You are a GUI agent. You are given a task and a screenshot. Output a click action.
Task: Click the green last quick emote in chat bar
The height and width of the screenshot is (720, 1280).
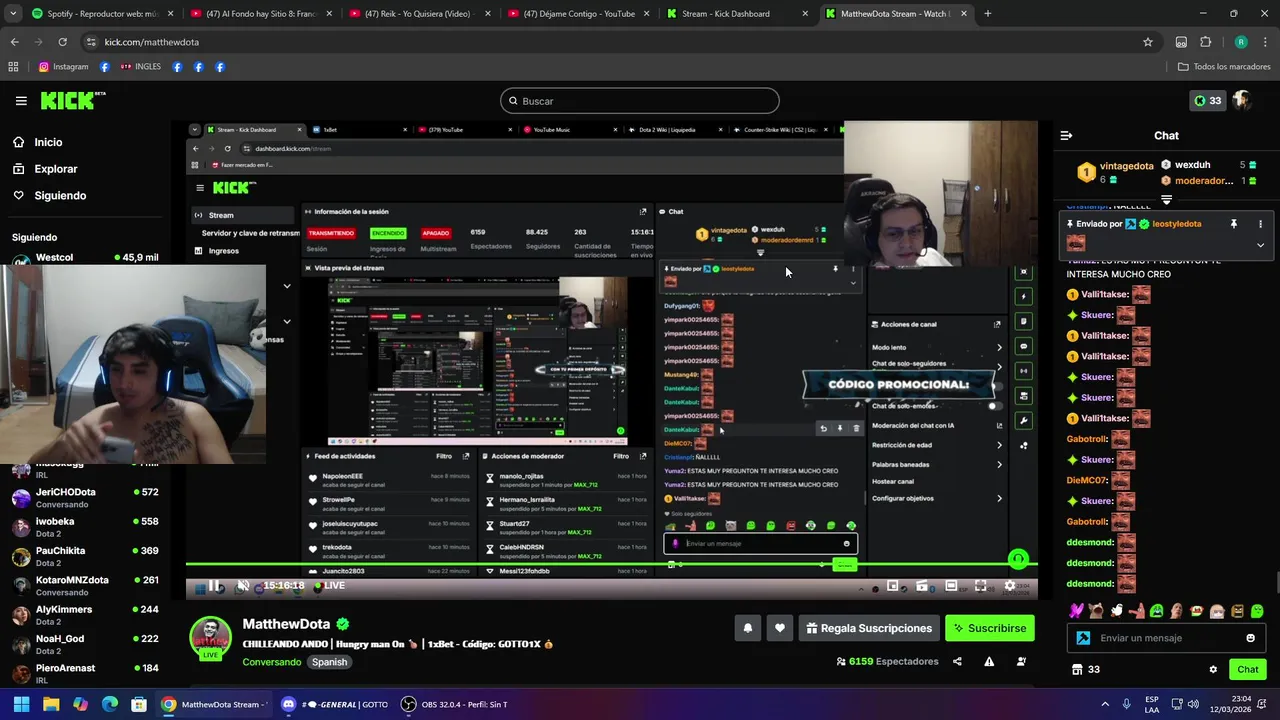click(x=1257, y=611)
